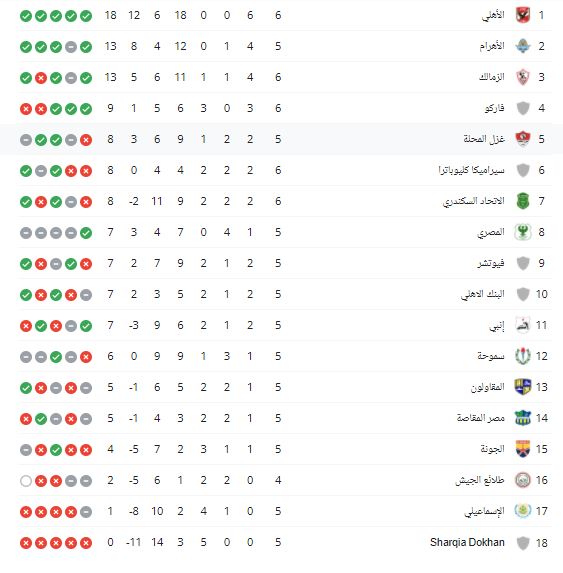The height and width of the screenshot is (573, 563).
Task: Click the Al Ittihad Alexandria green crest
Action: click(x=523, y=201)
